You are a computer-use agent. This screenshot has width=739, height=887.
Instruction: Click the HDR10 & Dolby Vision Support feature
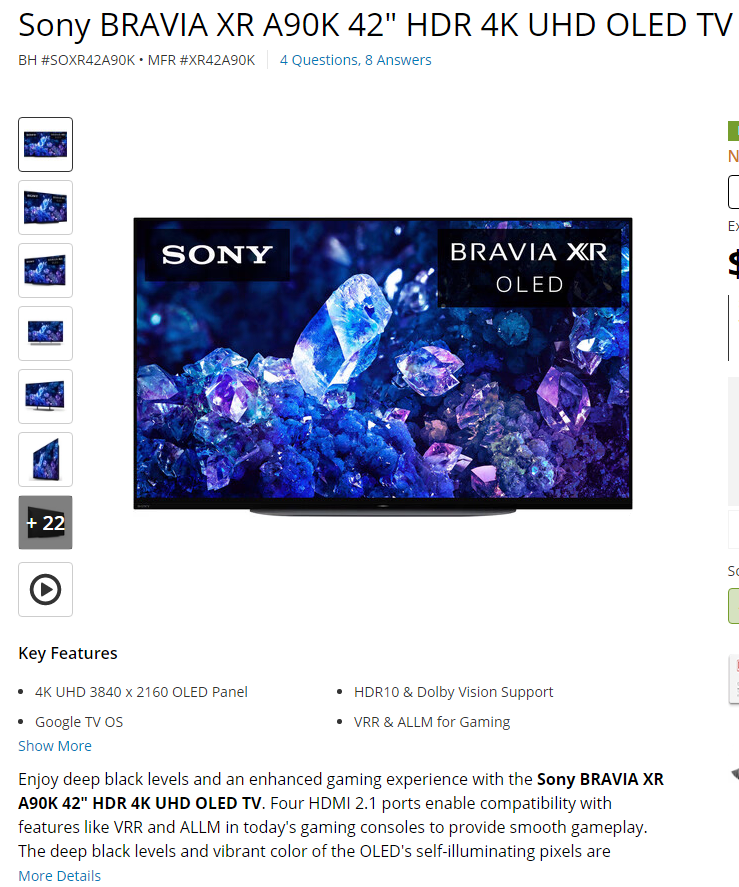tap(453, 692)
